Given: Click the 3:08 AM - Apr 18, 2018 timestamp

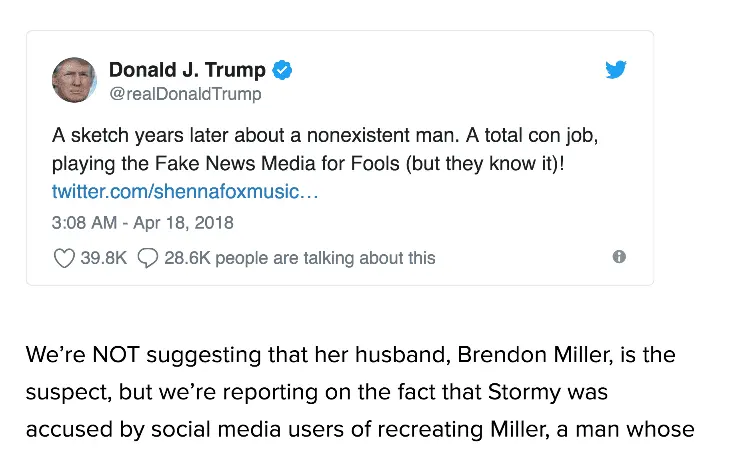Looking at the screenshot, I should click(x=142, y=222).
